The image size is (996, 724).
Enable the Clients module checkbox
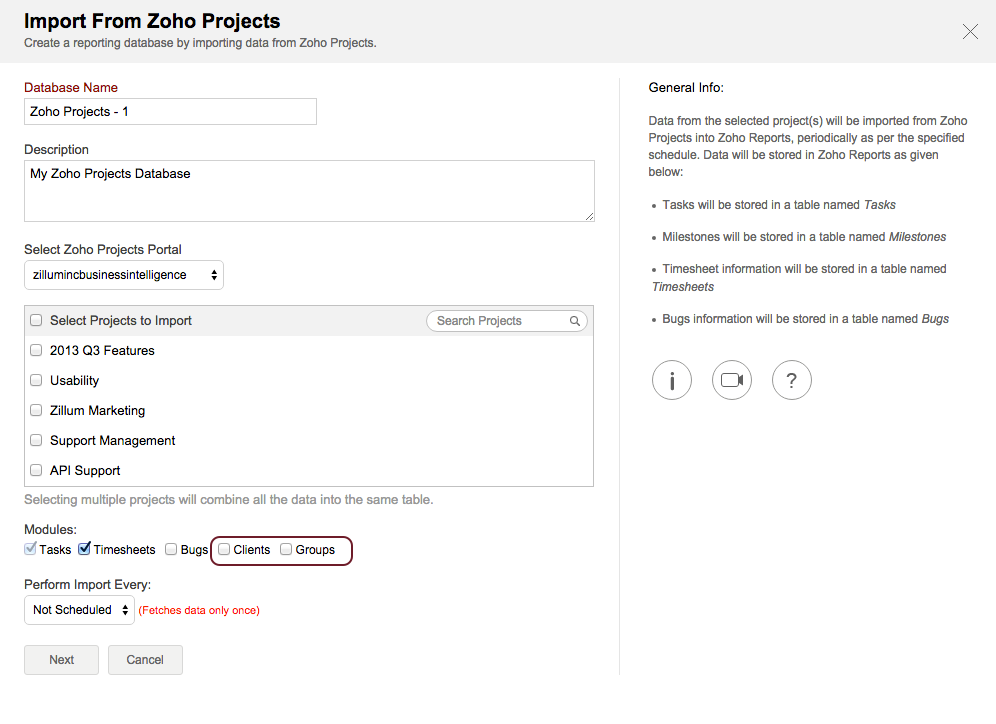(x=225, y=549)
